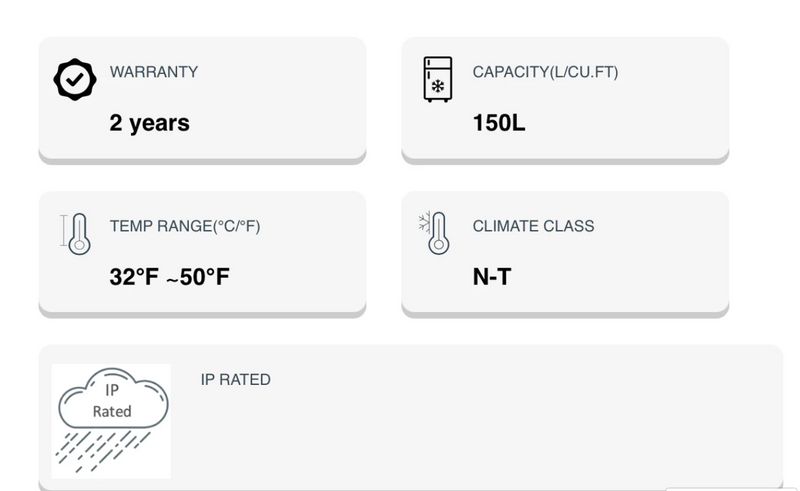Click the '2 years' warranty value
800x491 pixels.
click(149, 123)
